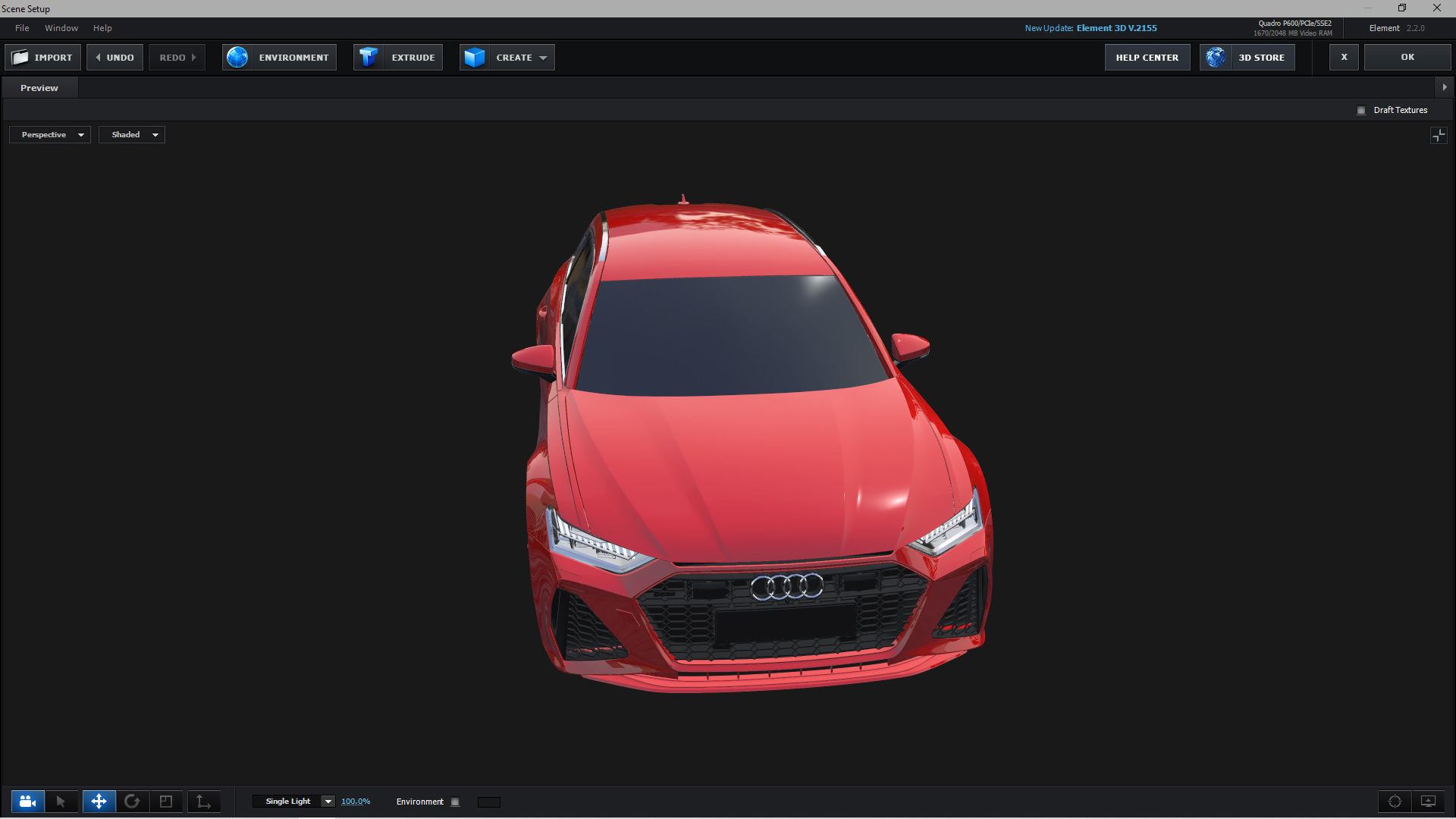Click the 3D Store button
Image resolution: width=1456 pixels, height=819 pixels.
coord(1247,58)
